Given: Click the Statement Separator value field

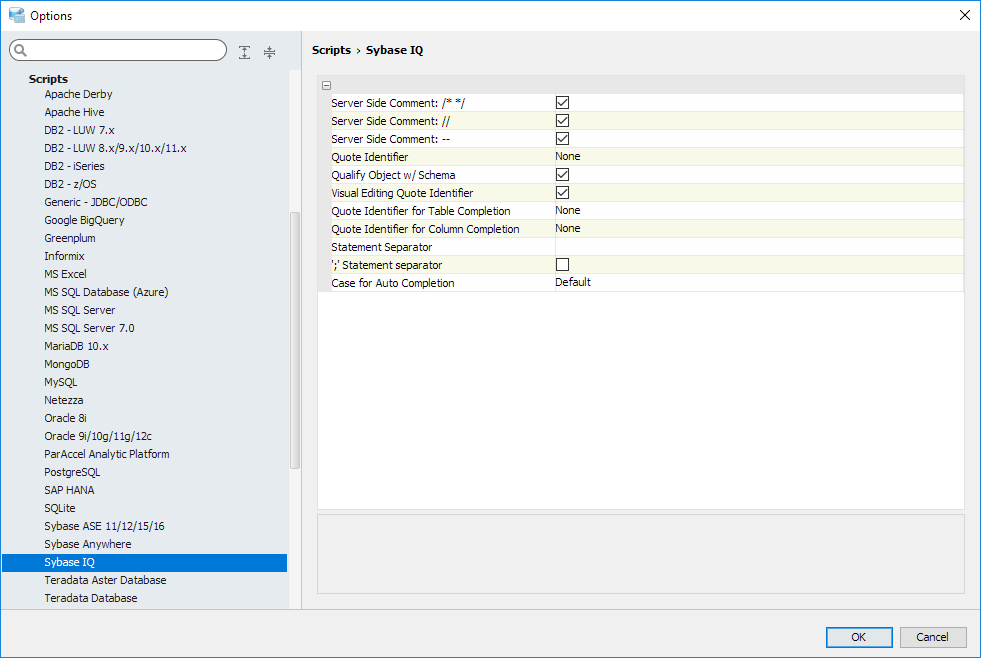Looking at the screenshot, I should (x=758, y=247).
